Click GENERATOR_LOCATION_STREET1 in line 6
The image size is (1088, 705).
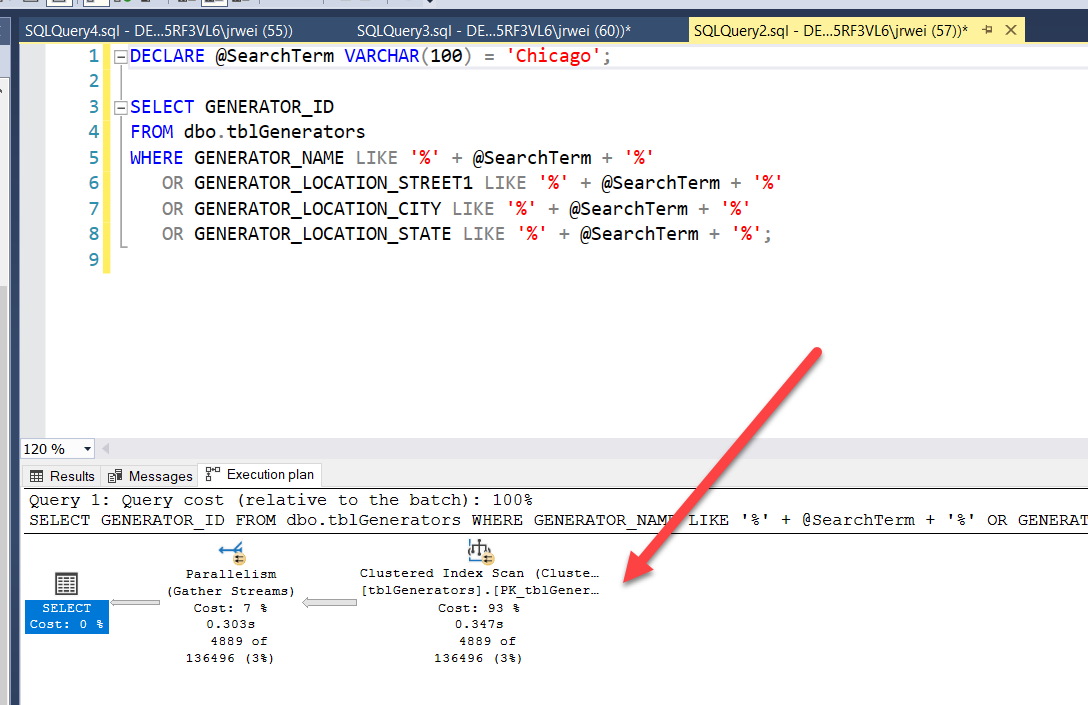point(333,183)
